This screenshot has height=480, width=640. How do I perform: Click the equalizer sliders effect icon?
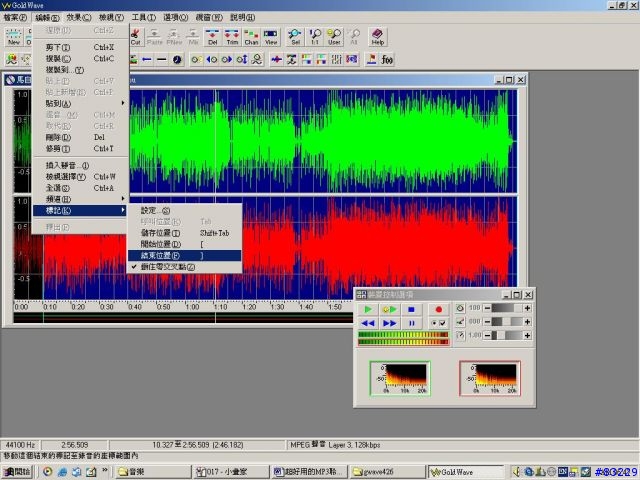[336, 60]
